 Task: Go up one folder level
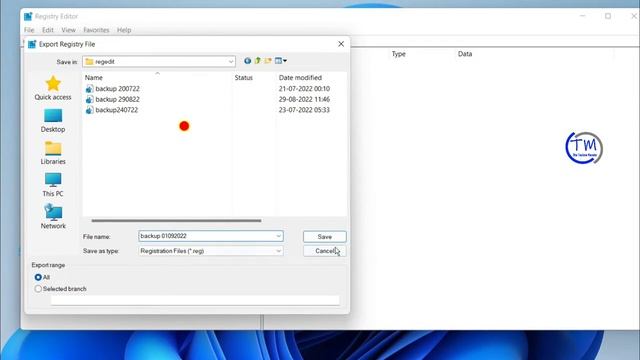coord(258,61)
